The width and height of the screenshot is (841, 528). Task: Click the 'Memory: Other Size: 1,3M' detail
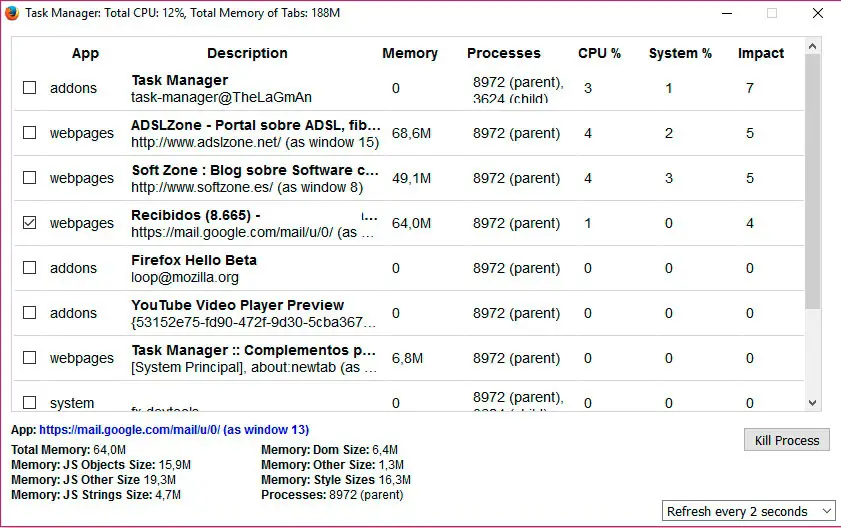click(x=333, y=465)
